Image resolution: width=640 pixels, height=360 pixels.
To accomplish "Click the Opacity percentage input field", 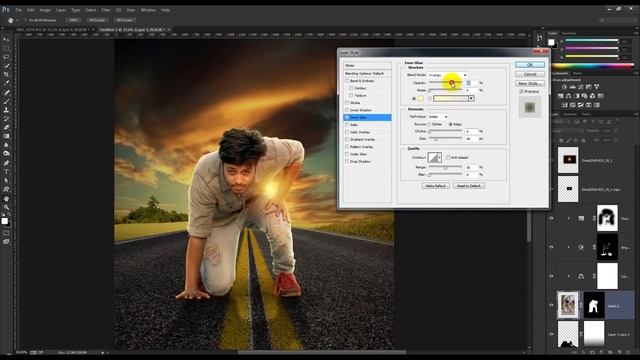I will click(x=471, y=83).
